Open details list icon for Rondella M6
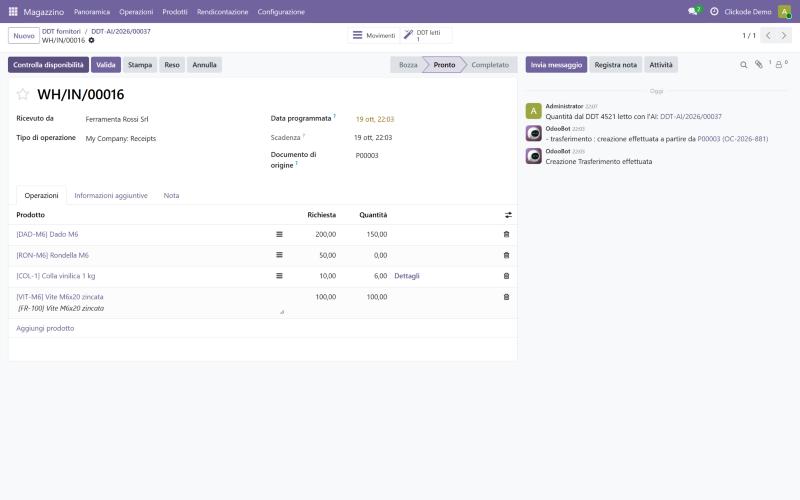Screen dimensions: 800x500 (279, 255)
